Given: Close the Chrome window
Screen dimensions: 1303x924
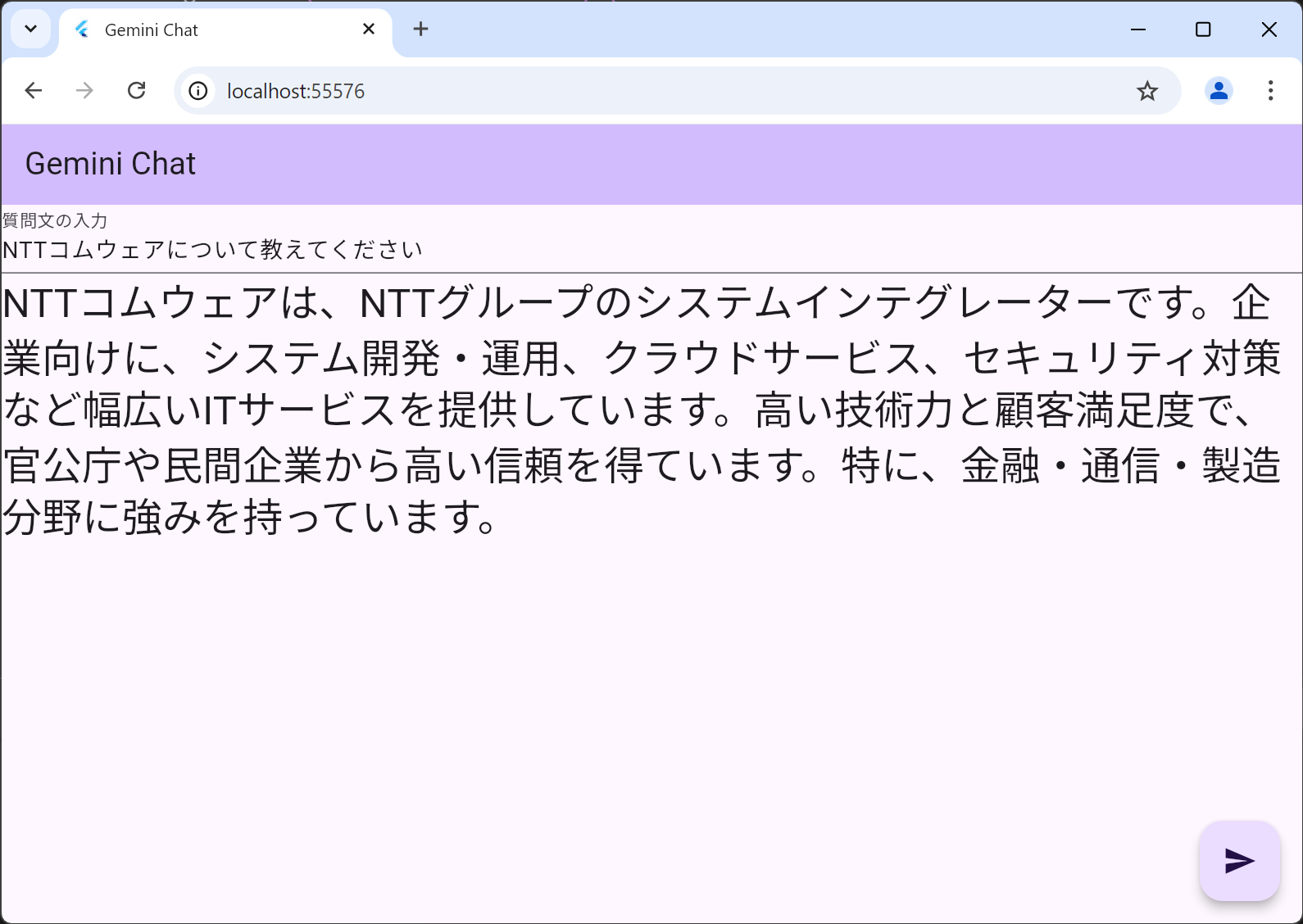Looking at the screenshot, I should point(1269,29).
